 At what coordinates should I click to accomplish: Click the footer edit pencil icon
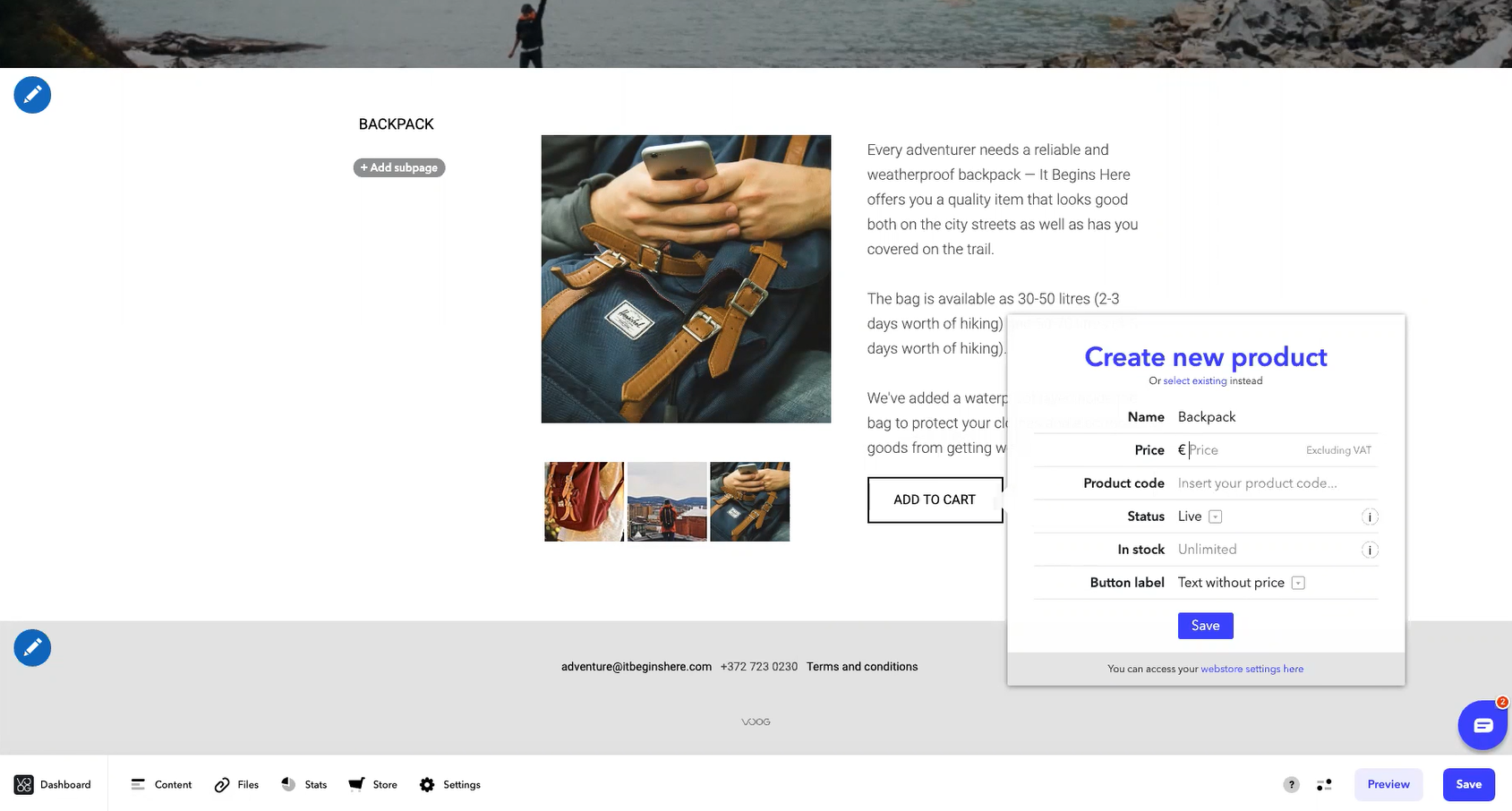(32, 647)
